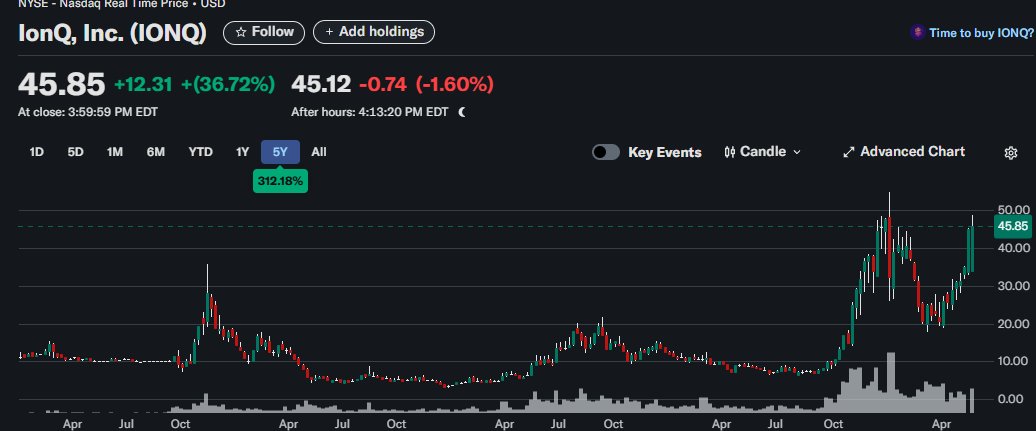The image size is (1036, 431).
Task: Click the +12.31 price change value
Action: [143, 85]
